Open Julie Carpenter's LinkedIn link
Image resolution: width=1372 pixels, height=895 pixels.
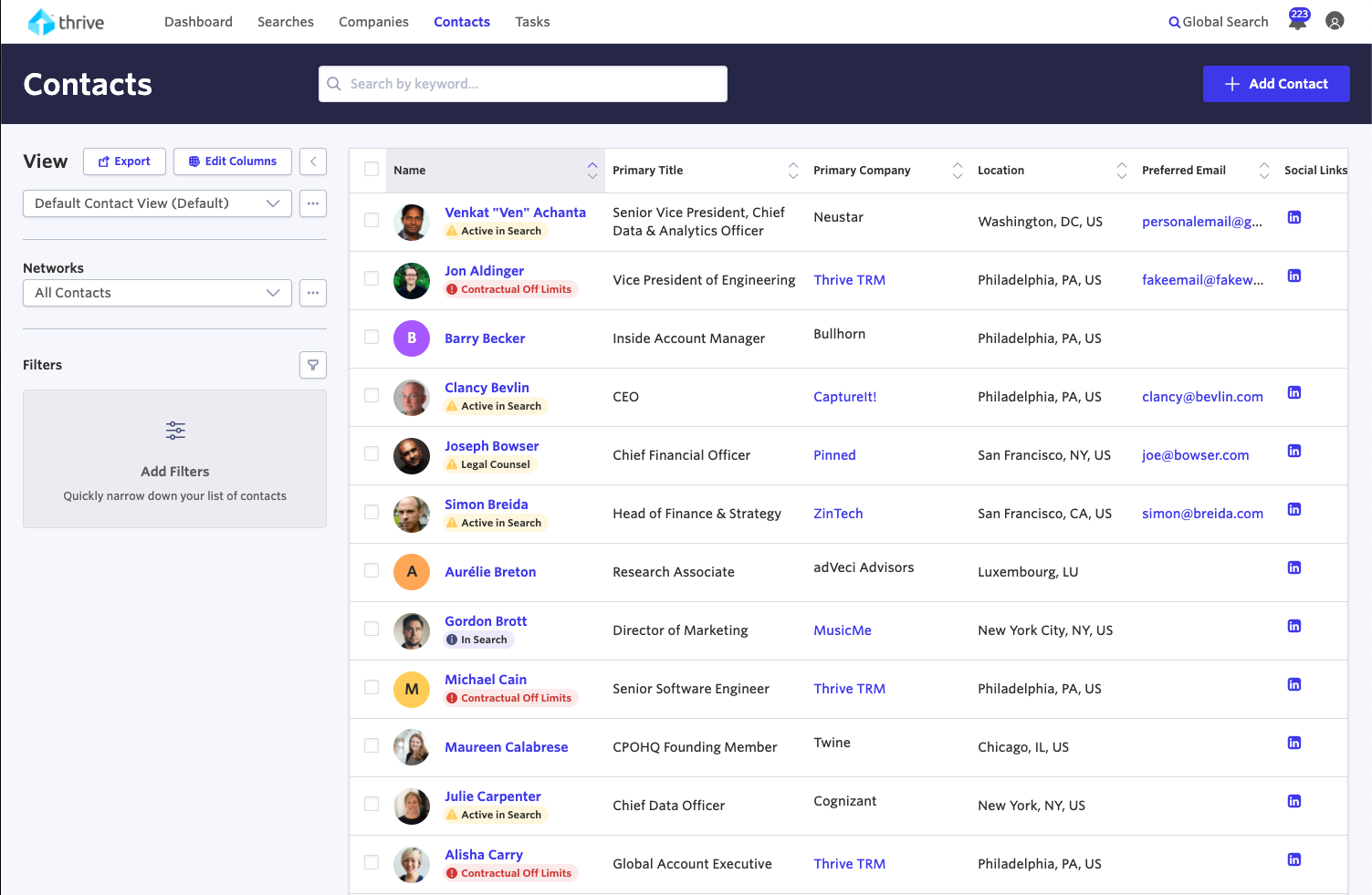coord(1294,801)
